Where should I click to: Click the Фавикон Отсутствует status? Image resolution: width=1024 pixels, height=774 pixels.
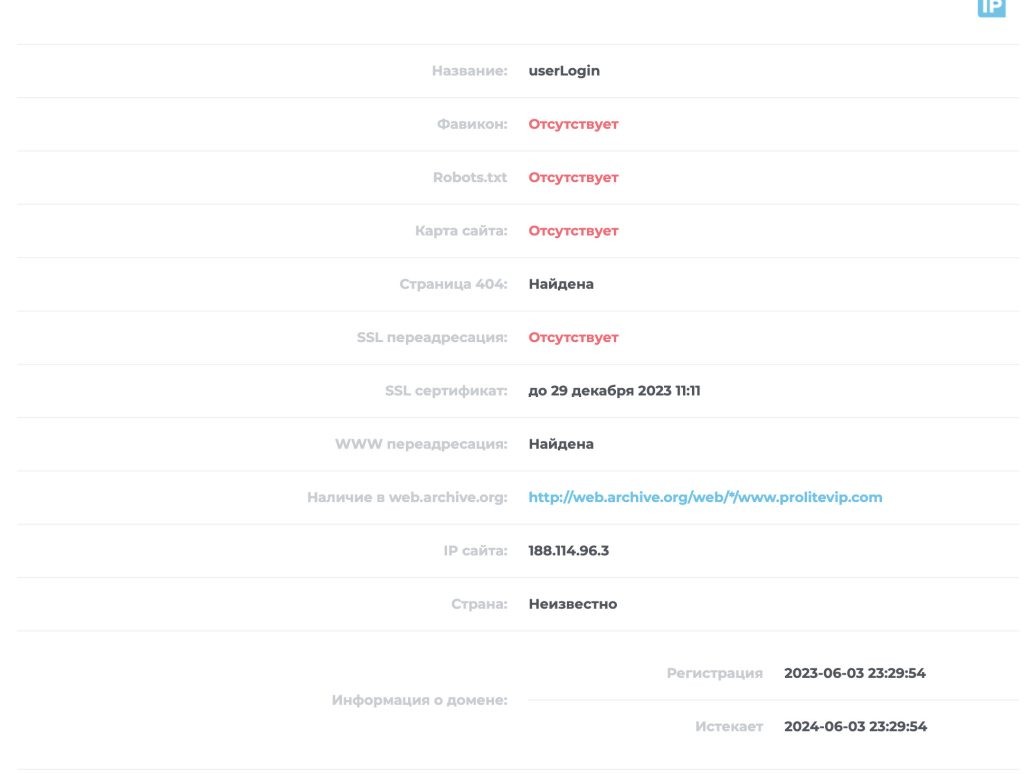(573, 124)
